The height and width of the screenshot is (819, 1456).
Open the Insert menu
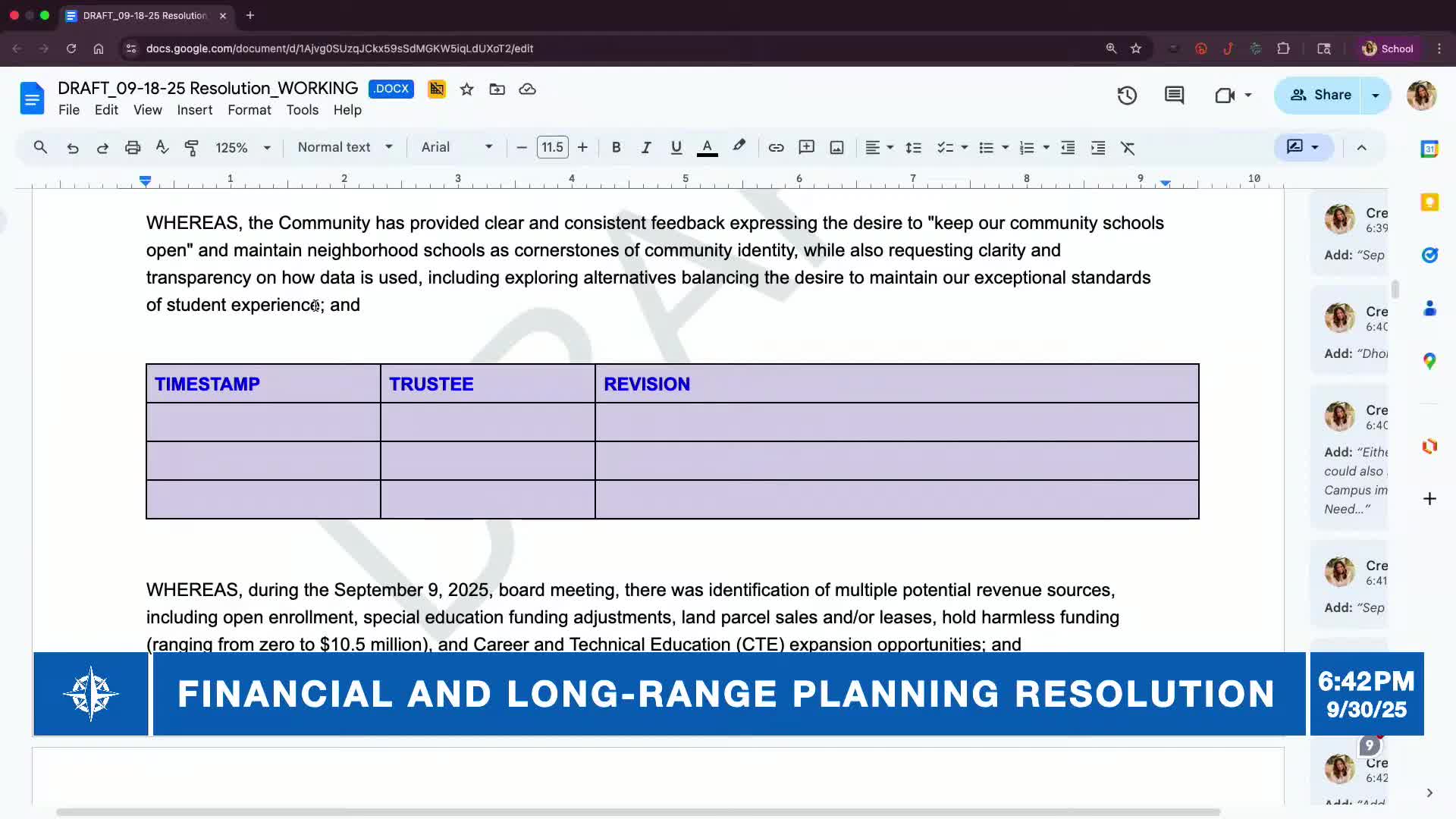click(x=194, y=110)
